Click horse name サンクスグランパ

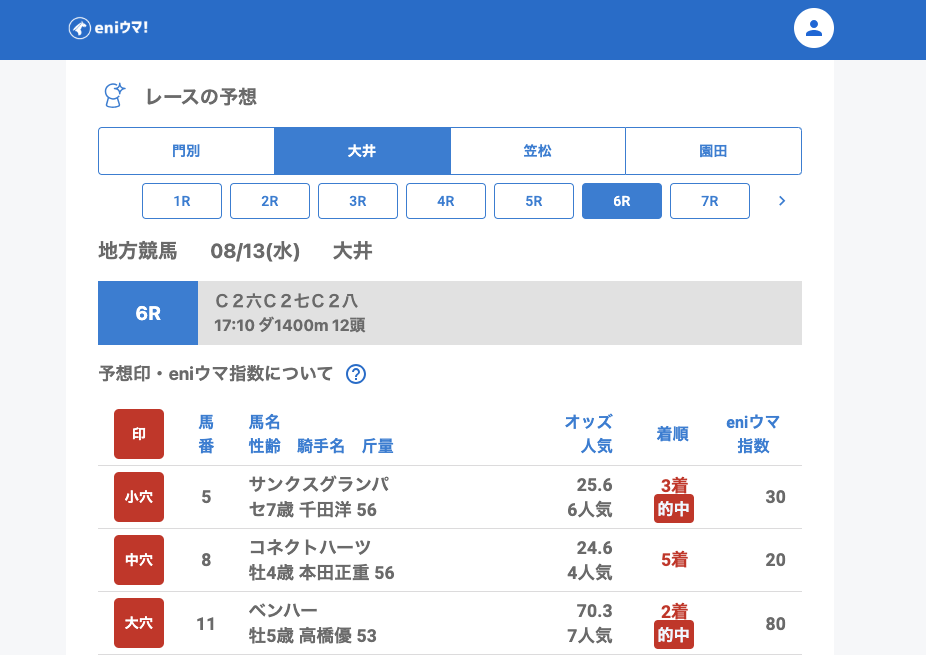pyautogui.click(x=319, y=485)
